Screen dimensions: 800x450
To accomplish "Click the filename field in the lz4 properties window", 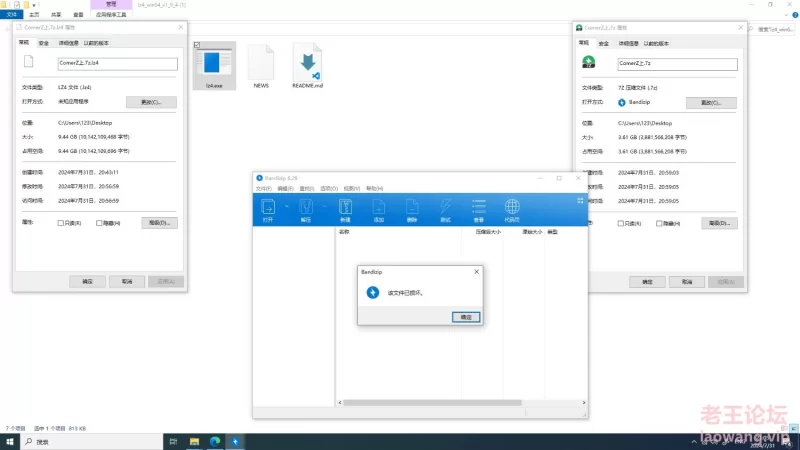I will (117, 63).
